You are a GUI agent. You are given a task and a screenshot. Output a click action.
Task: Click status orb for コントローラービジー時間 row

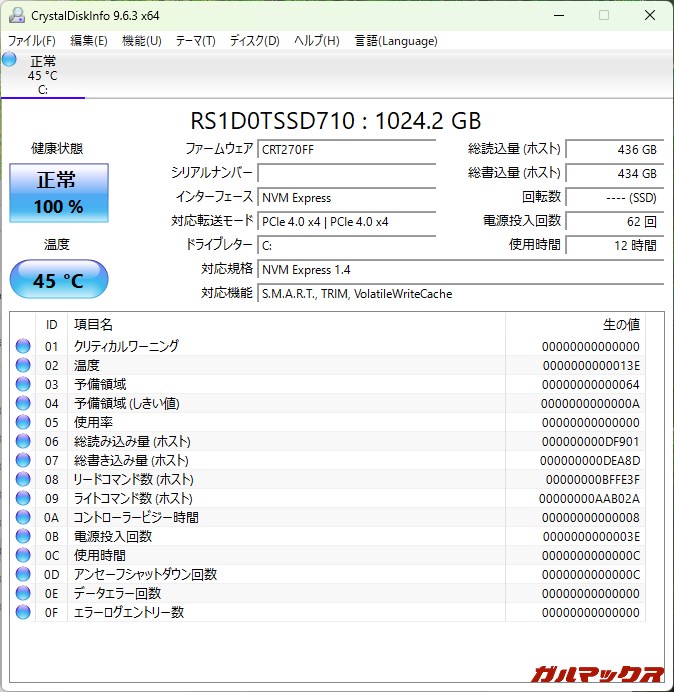(23, 518)
